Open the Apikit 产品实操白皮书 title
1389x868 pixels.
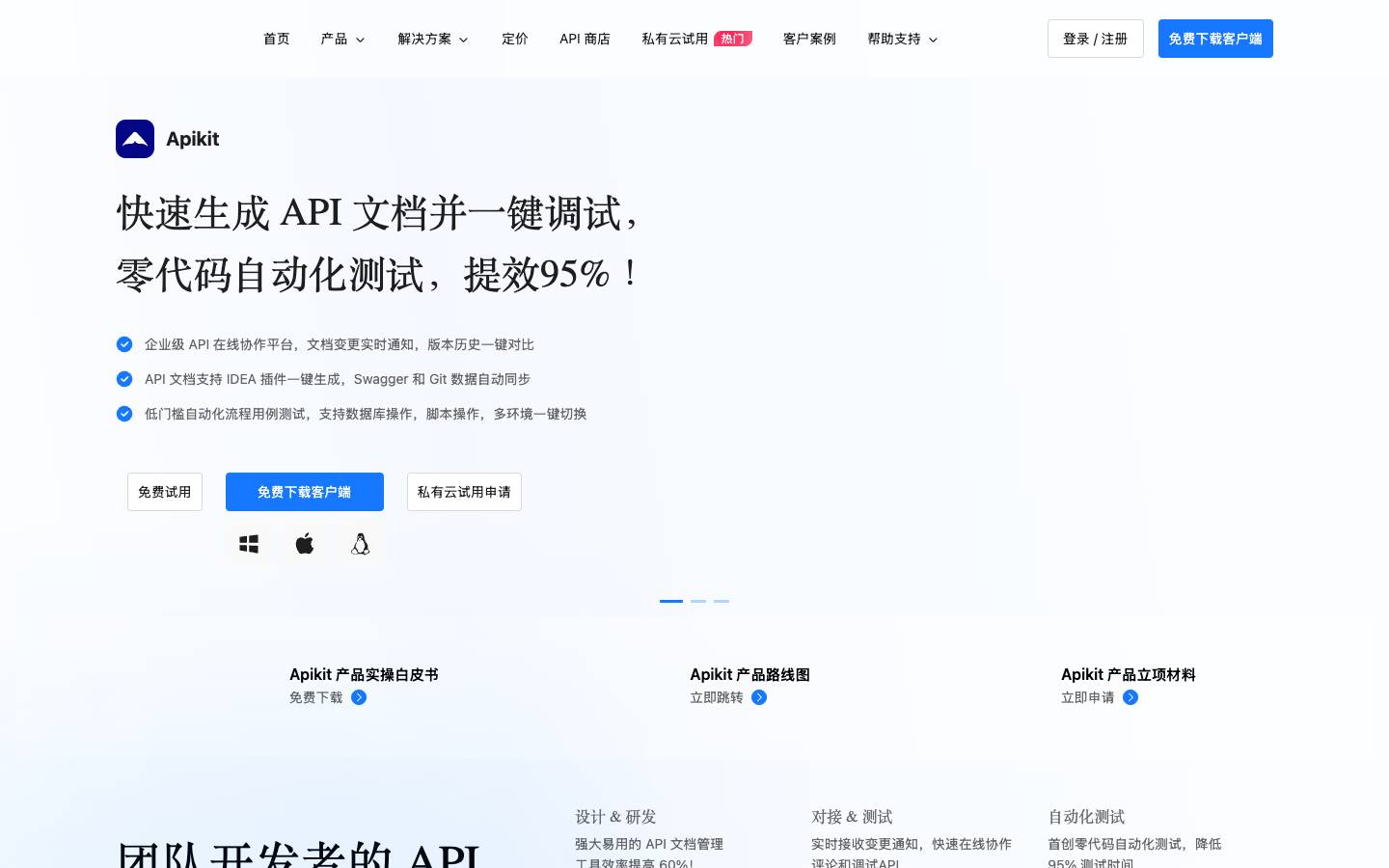pyautogui.click(x=364, y=674)
